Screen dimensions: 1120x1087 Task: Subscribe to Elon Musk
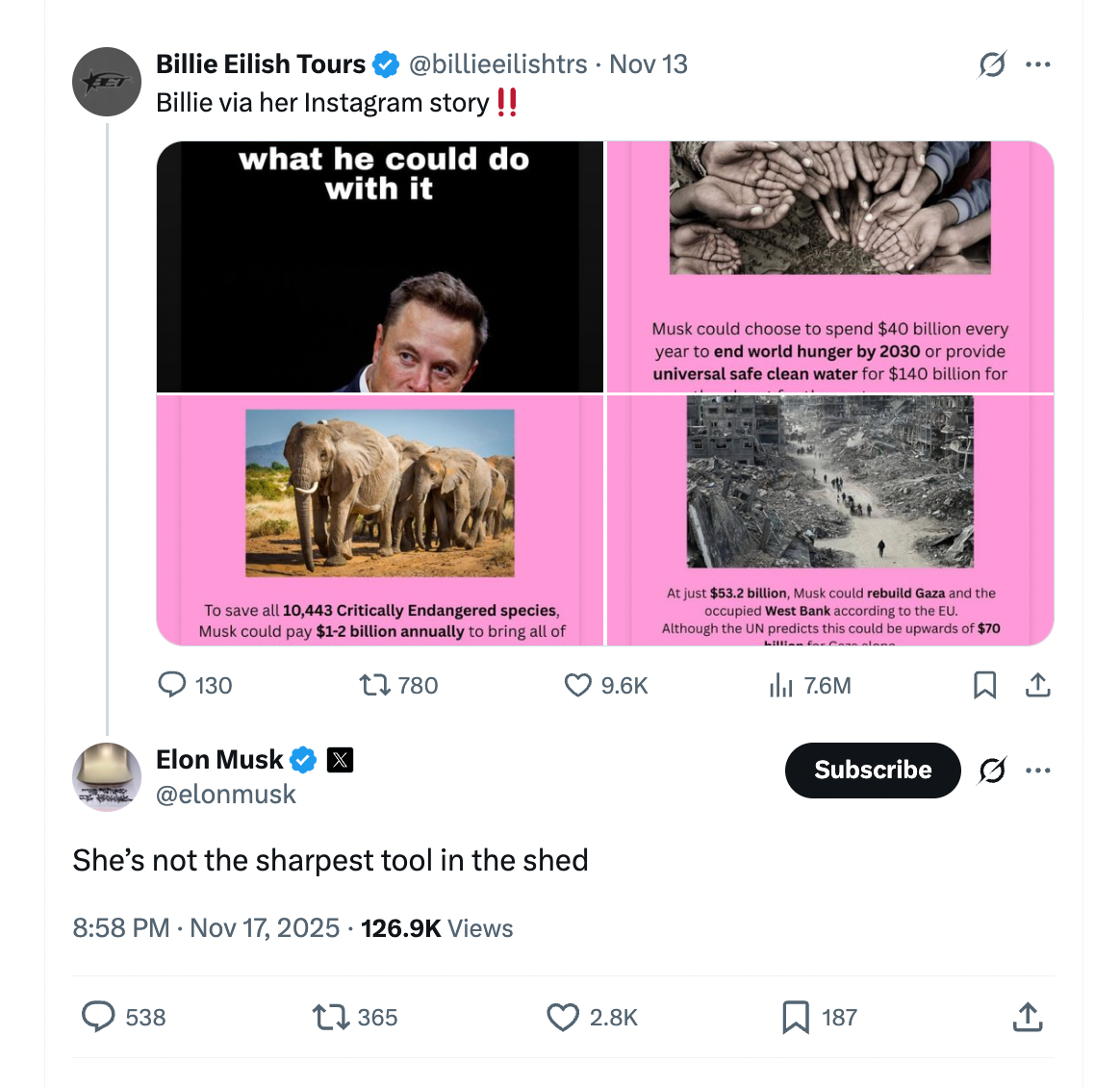coord(872,770)
